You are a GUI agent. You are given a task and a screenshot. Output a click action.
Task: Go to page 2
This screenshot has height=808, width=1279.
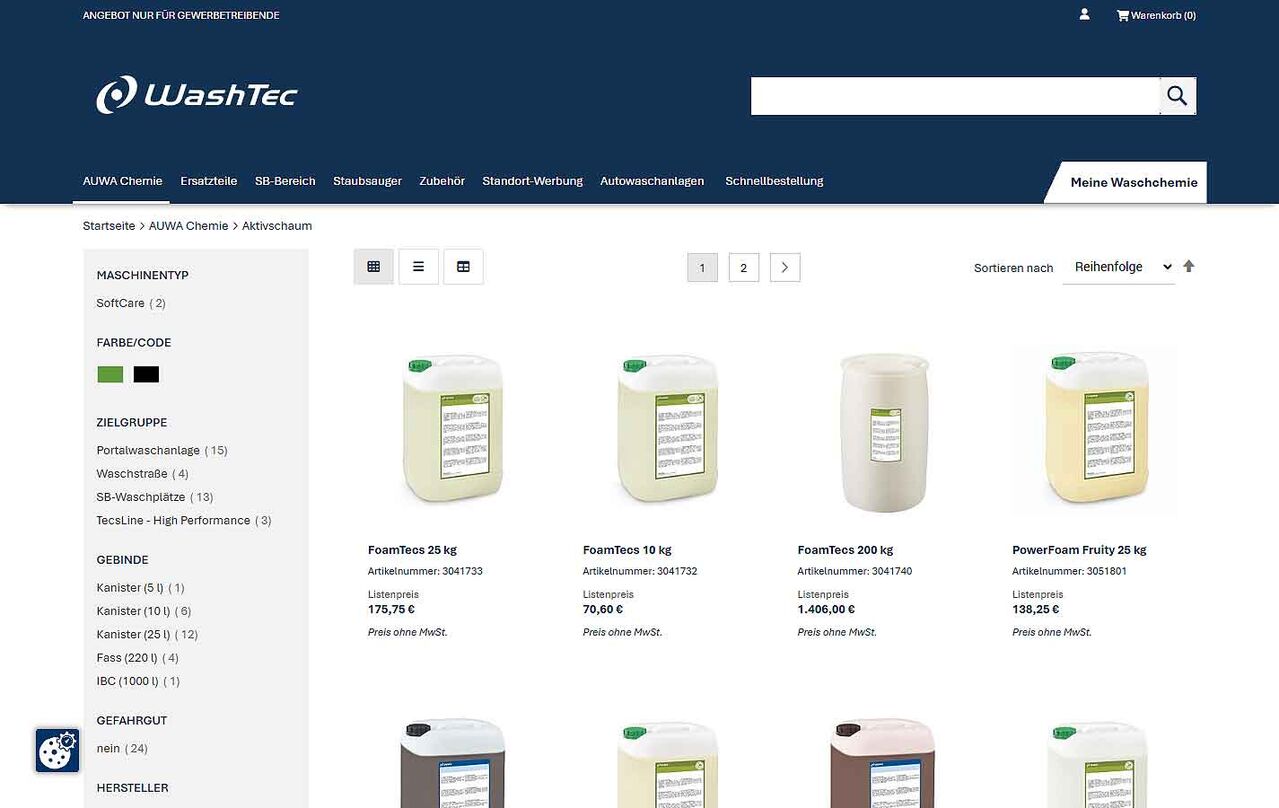click(744, 267)
